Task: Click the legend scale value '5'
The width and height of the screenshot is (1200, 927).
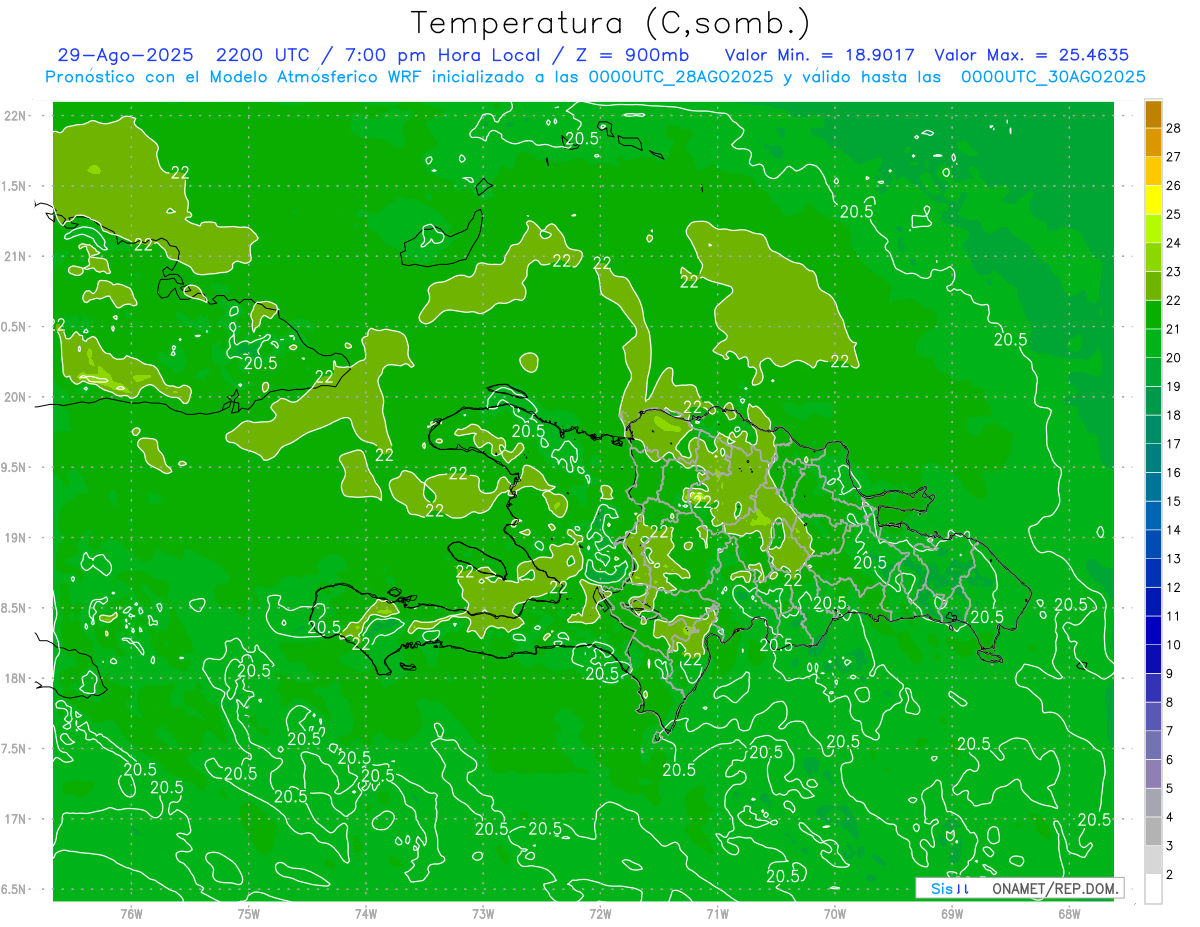Action: [1170, 788]
